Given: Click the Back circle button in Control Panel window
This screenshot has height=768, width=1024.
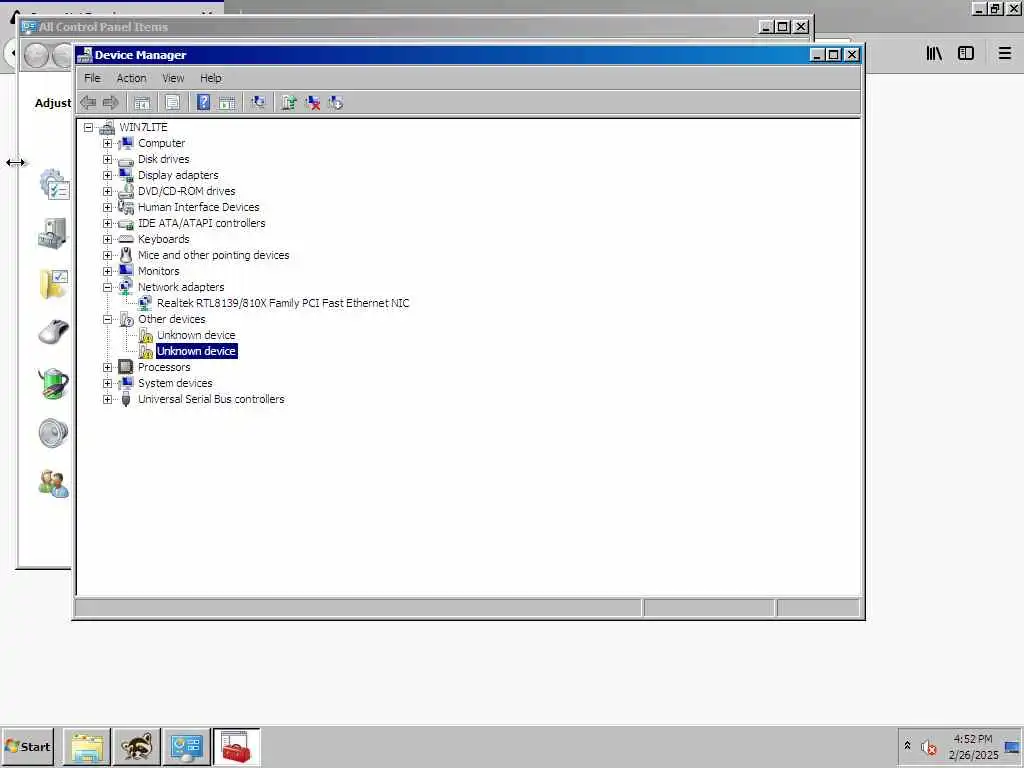Looking at the screenshot, I should pos(37,55).
